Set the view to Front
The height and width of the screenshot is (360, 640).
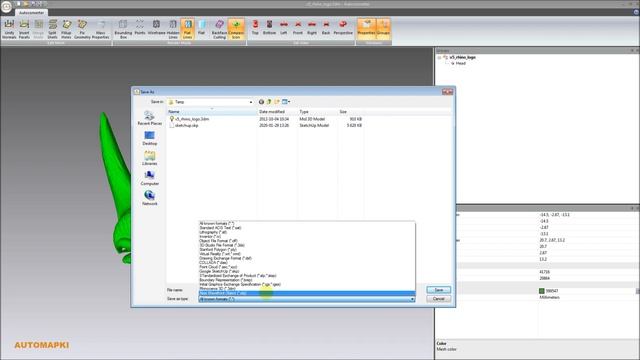point(298,27)
